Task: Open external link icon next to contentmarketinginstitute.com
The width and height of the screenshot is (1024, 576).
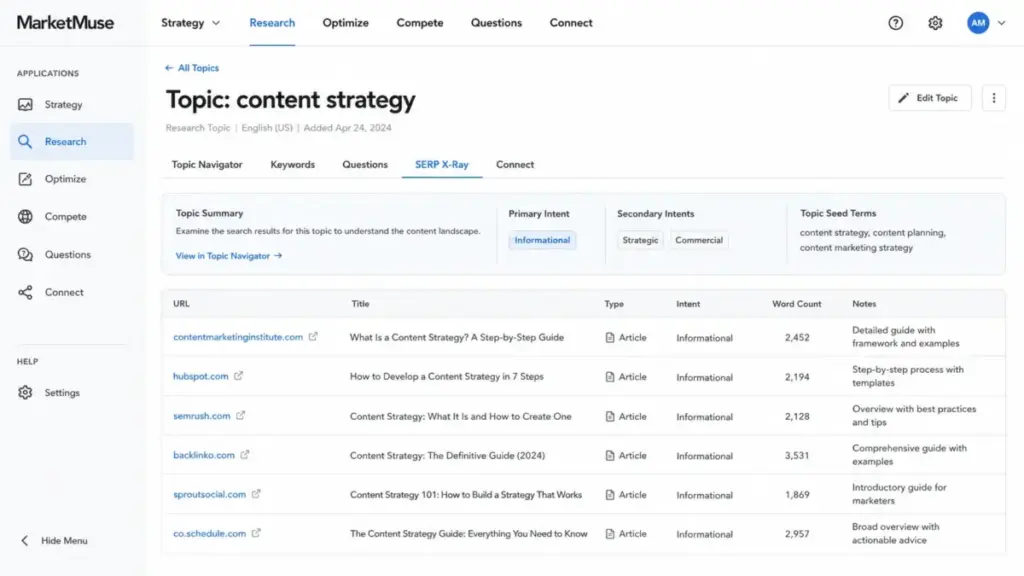Action: point(313,337)
